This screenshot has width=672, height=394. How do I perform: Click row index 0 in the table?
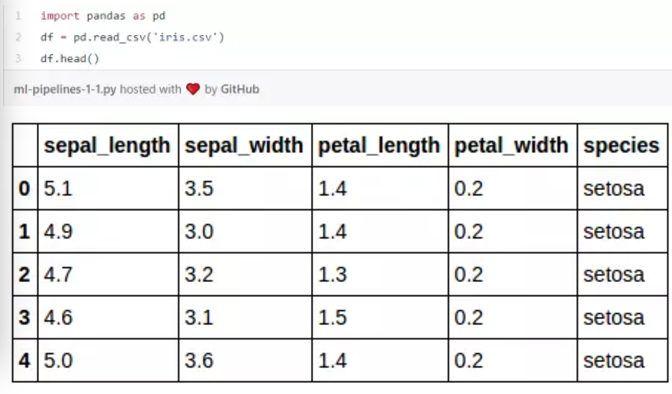25,188
